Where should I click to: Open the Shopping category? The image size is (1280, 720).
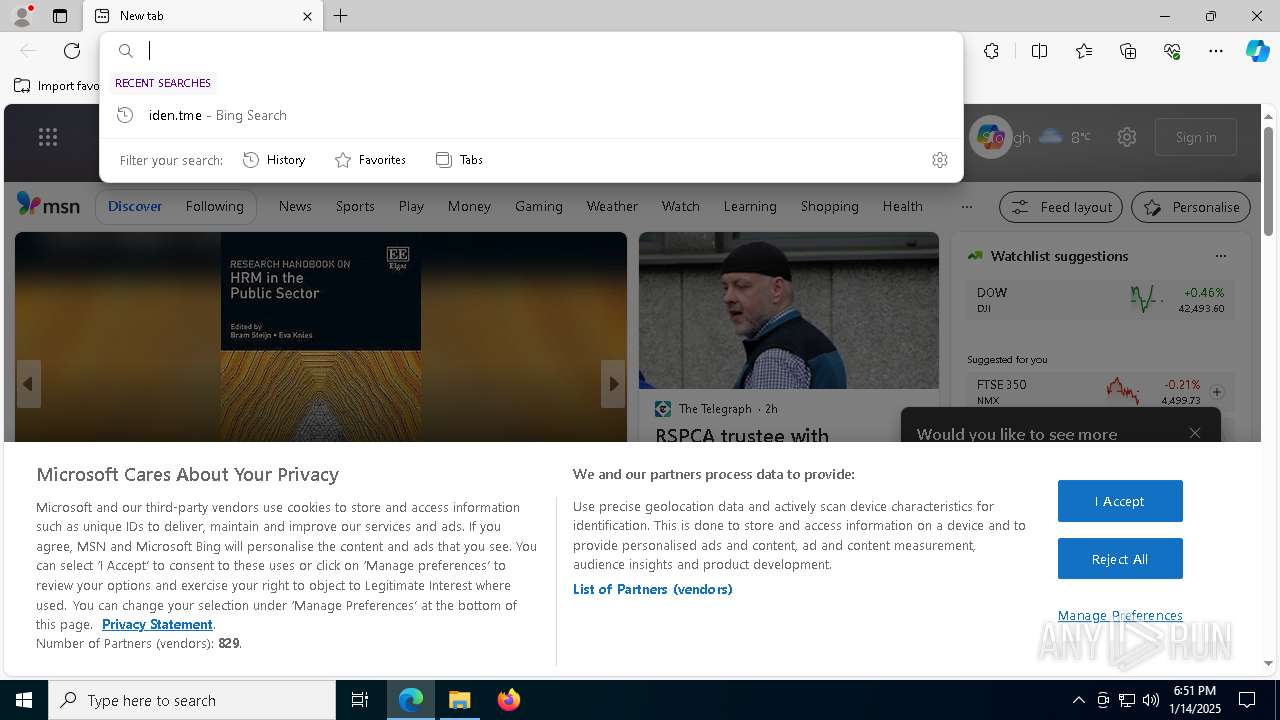click(x=829, y=206)
